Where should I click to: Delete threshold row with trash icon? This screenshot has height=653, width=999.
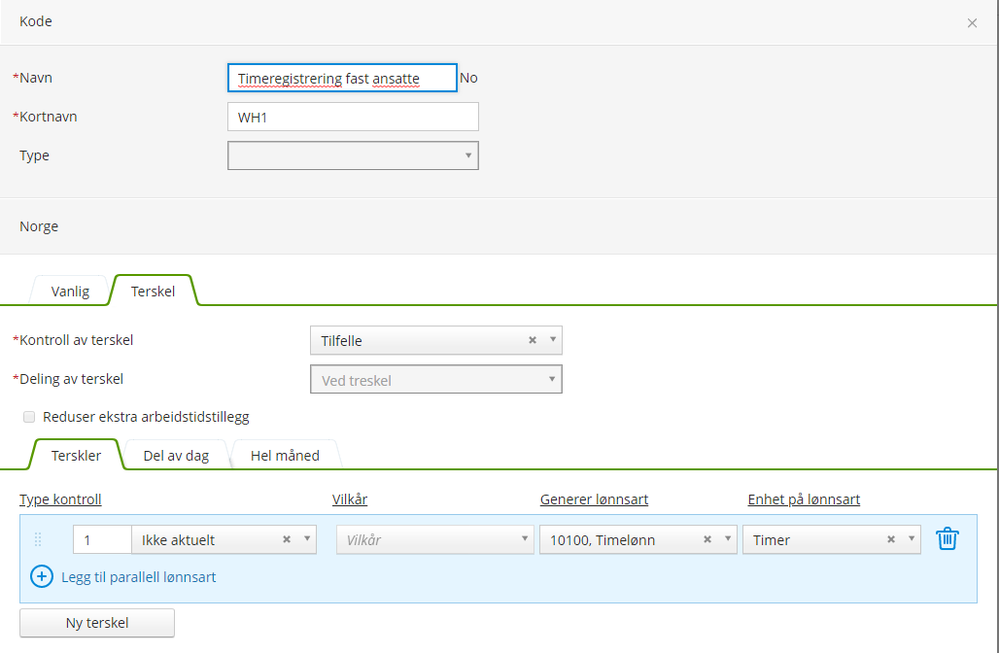(x=946, y=539)
